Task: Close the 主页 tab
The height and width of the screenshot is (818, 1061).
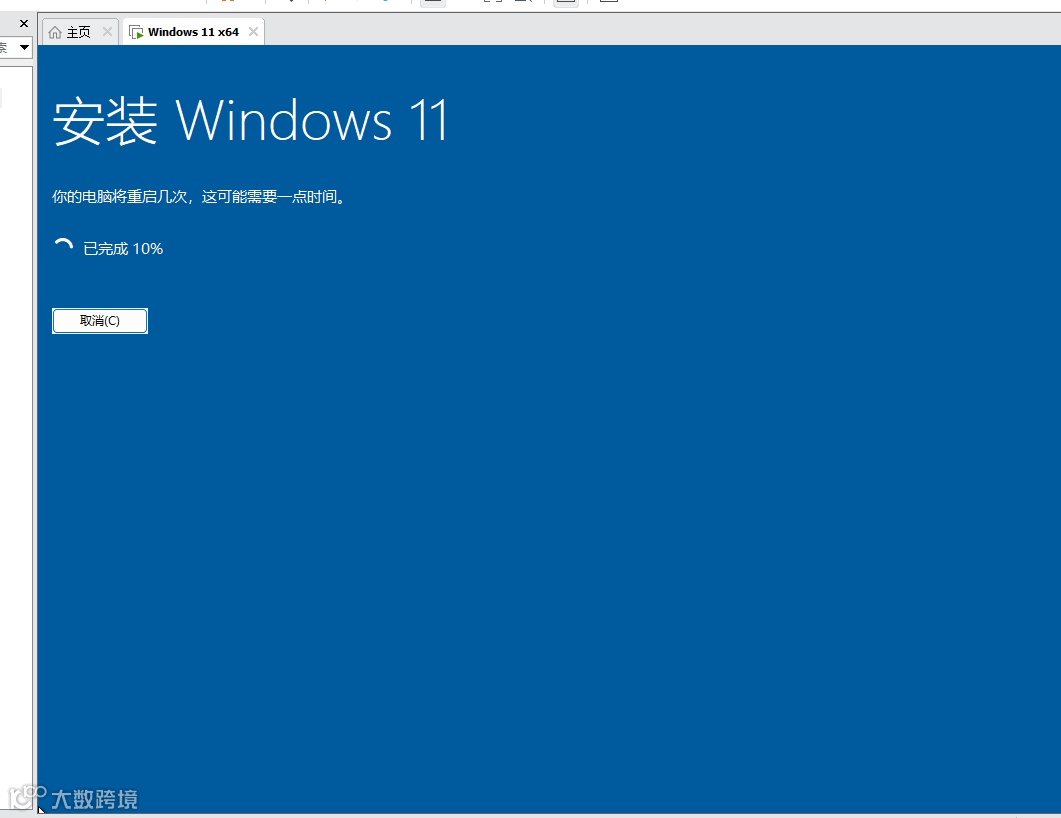Action: click(x=107, y=32)
